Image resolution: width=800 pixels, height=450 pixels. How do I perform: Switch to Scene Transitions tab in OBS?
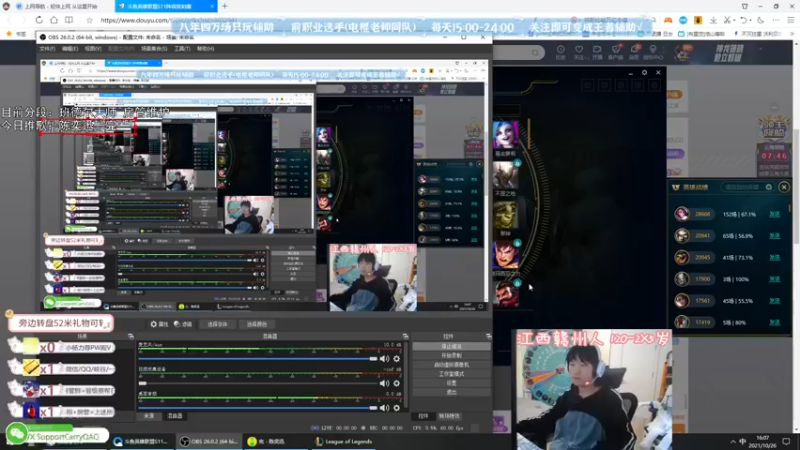449,416
